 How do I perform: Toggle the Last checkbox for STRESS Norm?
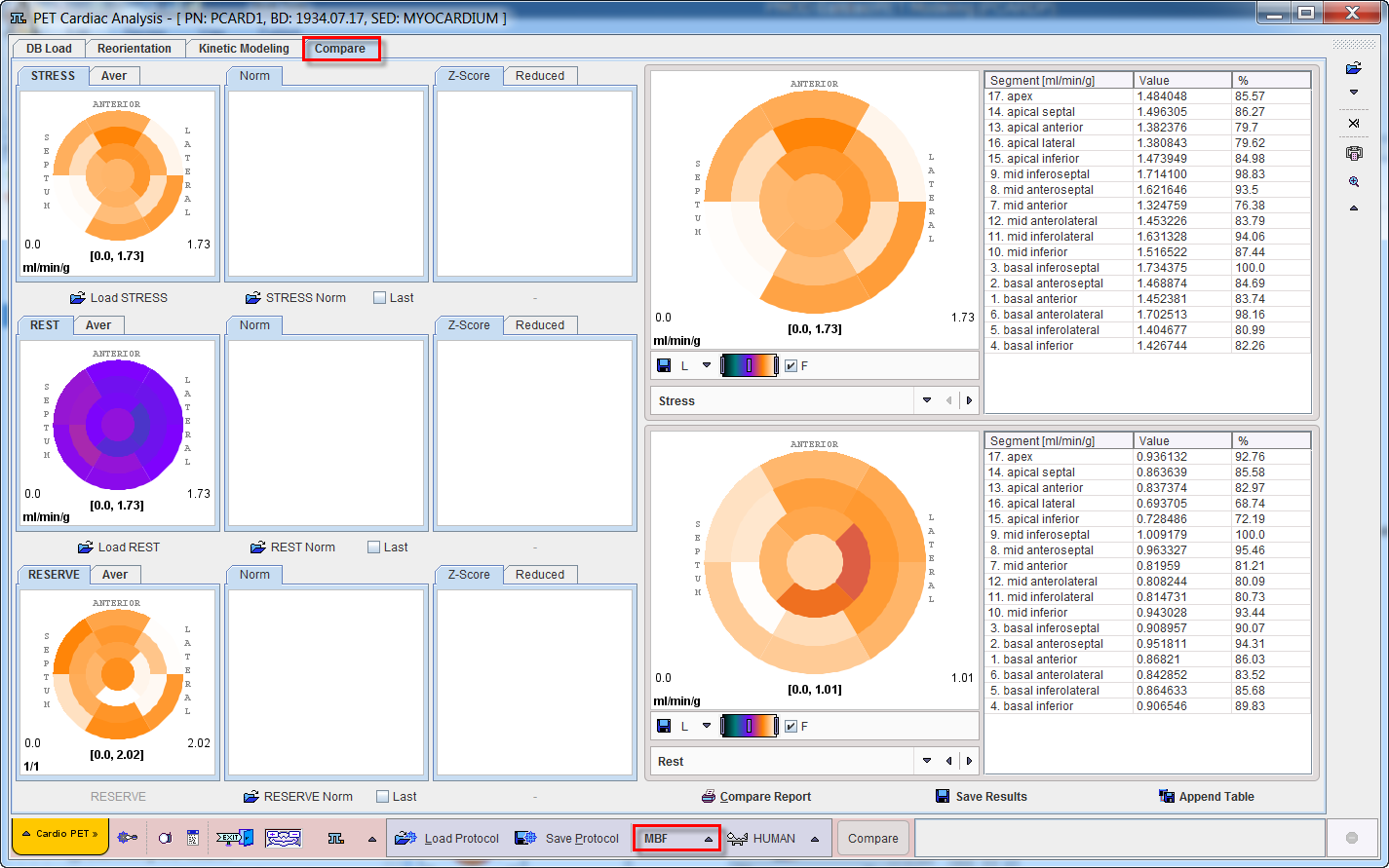point(380,298)
